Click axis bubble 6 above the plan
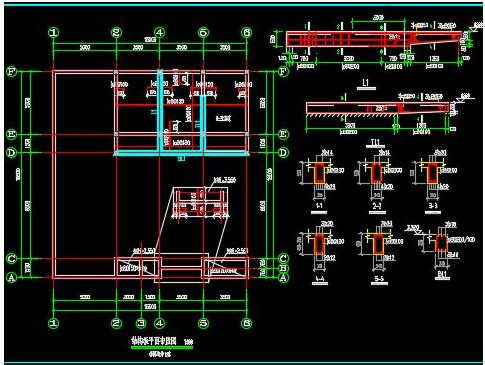 [247, 32]
